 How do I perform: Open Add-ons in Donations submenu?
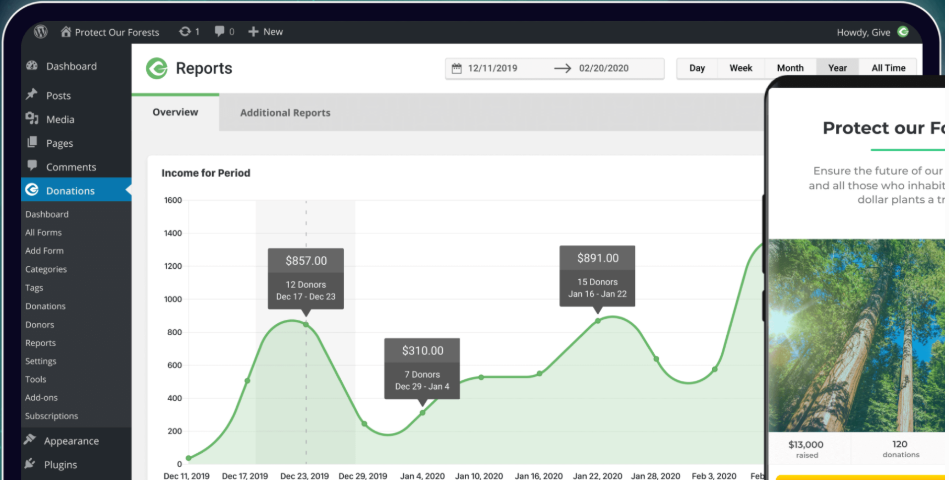coord(41,398)
